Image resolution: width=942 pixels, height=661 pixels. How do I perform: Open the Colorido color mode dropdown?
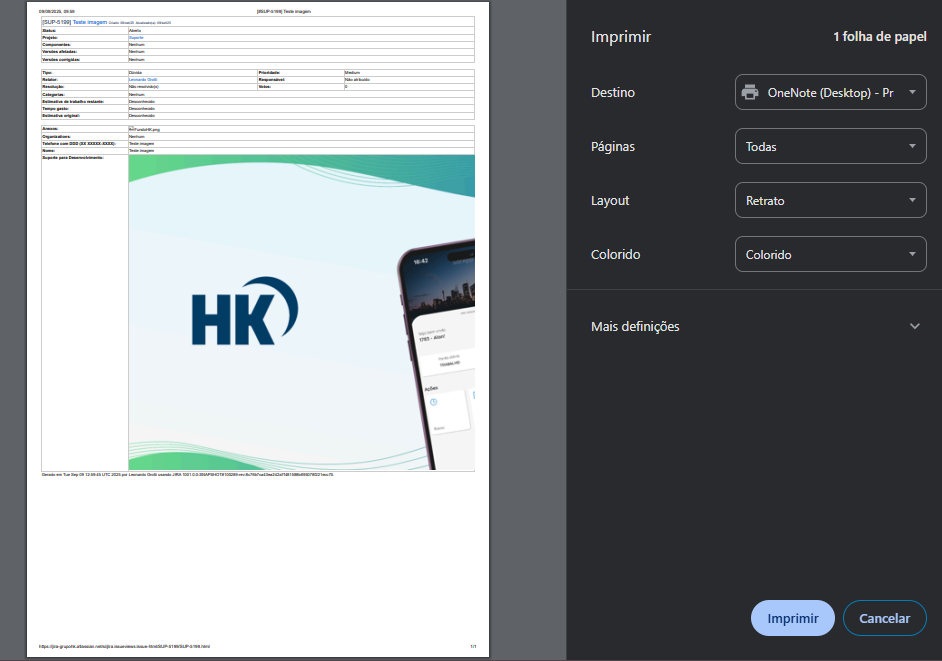[x=830, y=254]
